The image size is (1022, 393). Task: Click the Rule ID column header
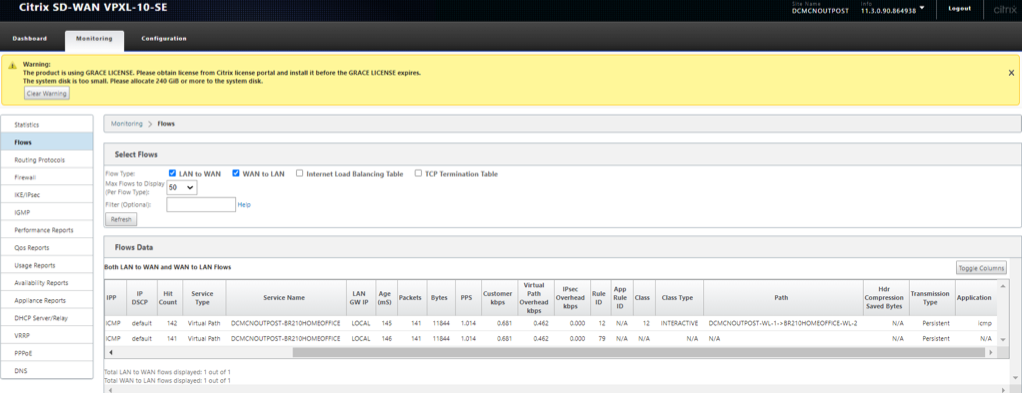pos(599,297)
